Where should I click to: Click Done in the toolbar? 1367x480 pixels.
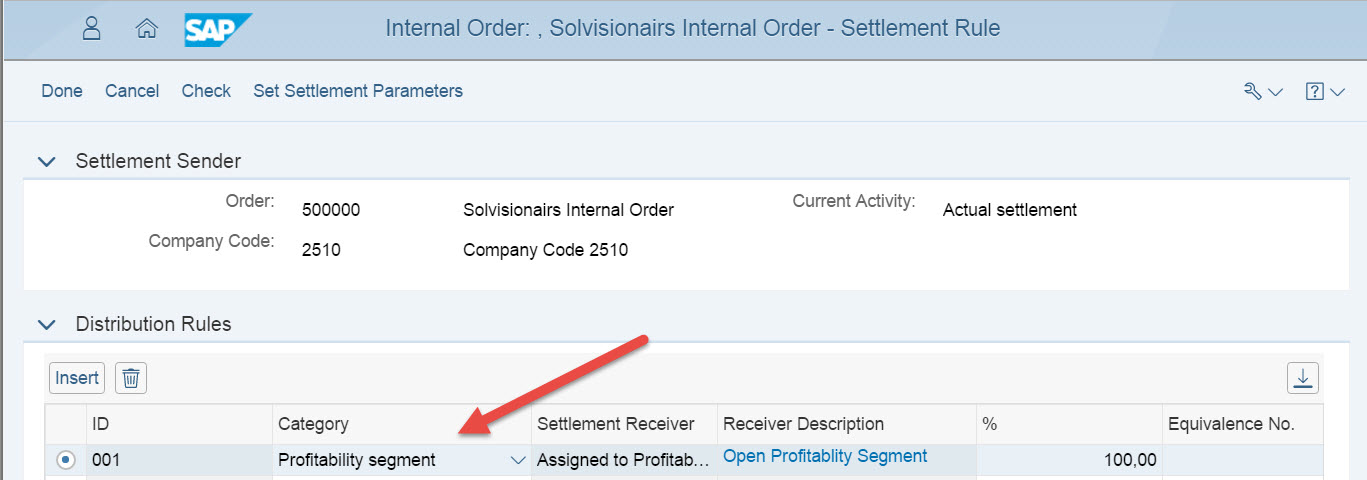tap(62, 91)
